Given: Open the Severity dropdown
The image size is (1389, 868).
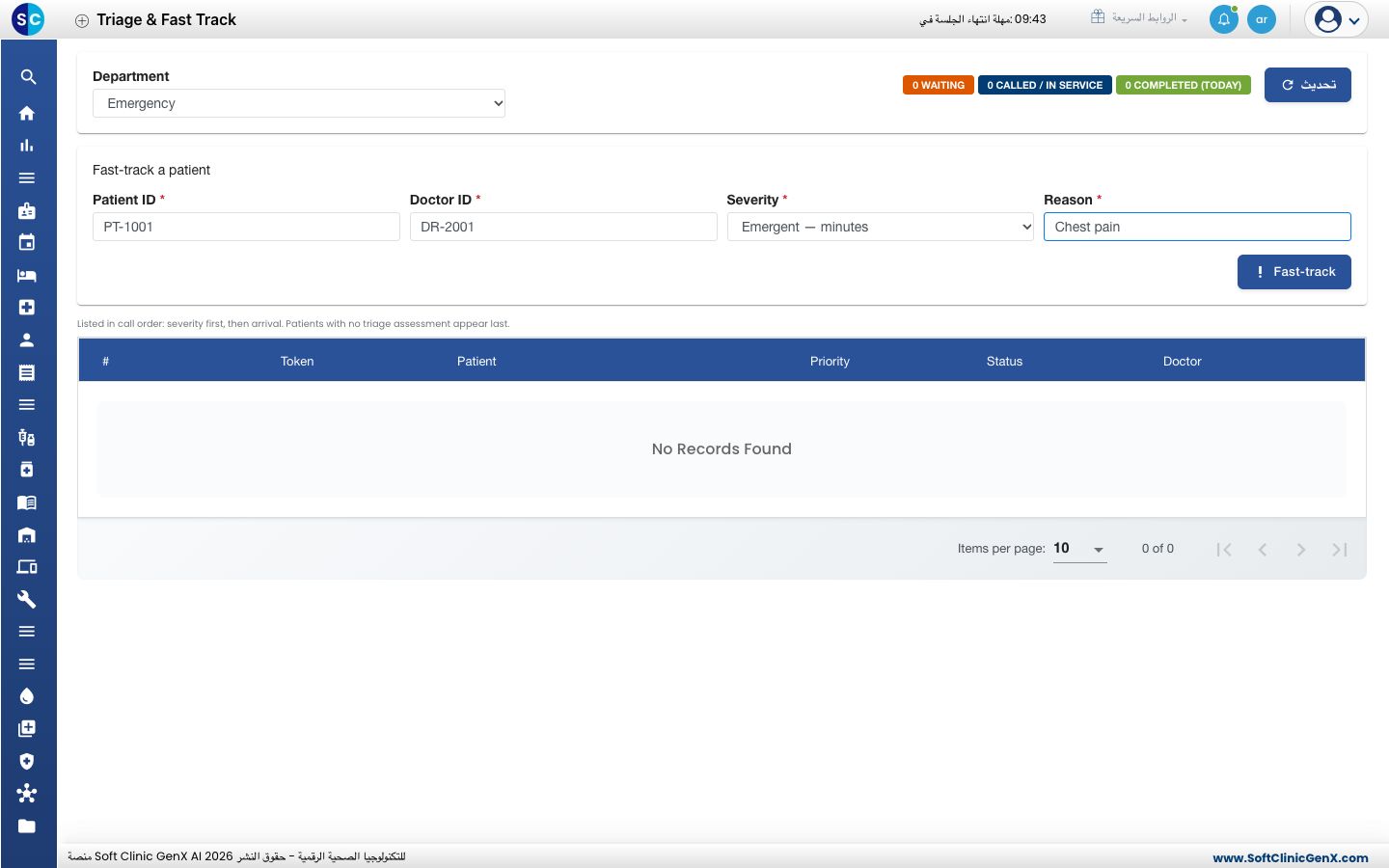Looking at the screenshot, I should (x=881, y=227).
